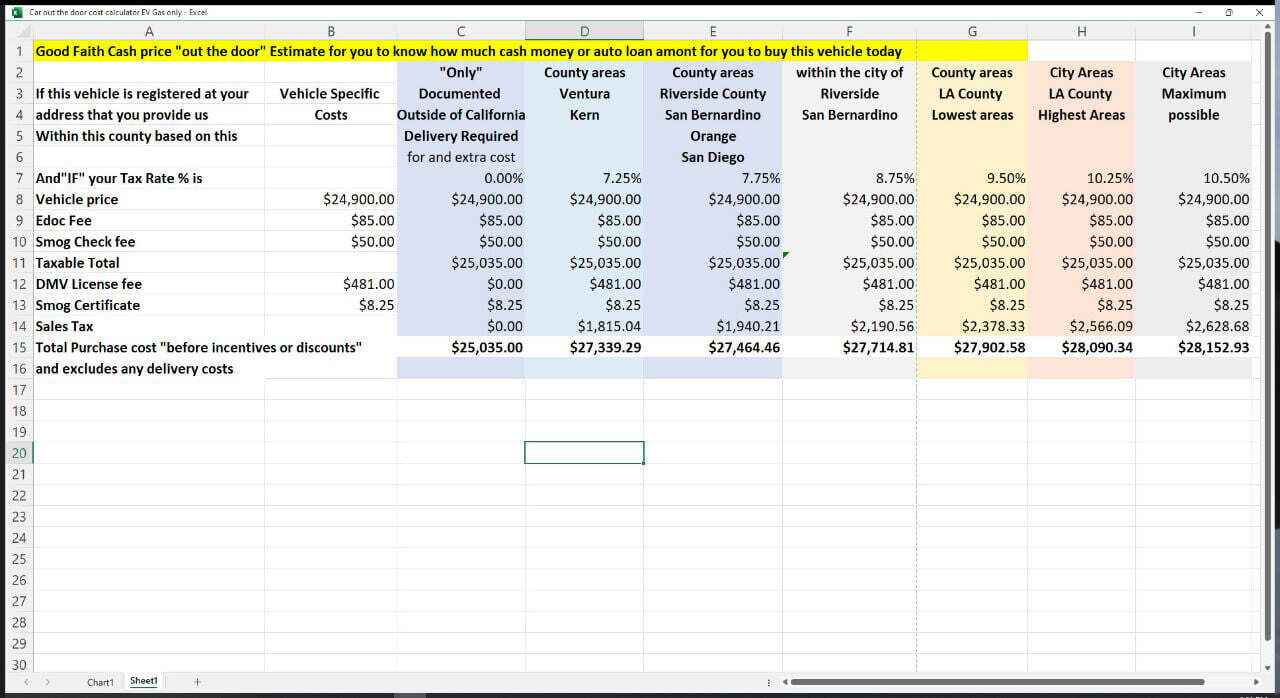This screenshot has height=698, width=1280.
Task: Click the next sheet navigation arrow
Action: pyautogui.click(x=48, y=682)
